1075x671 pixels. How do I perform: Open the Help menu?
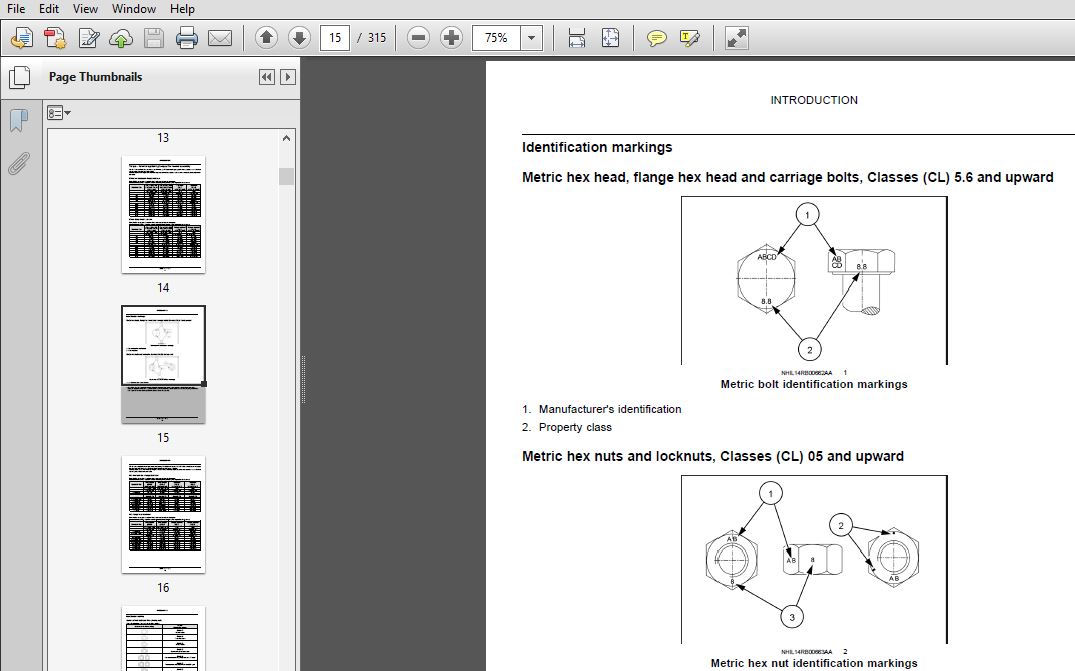182,9
